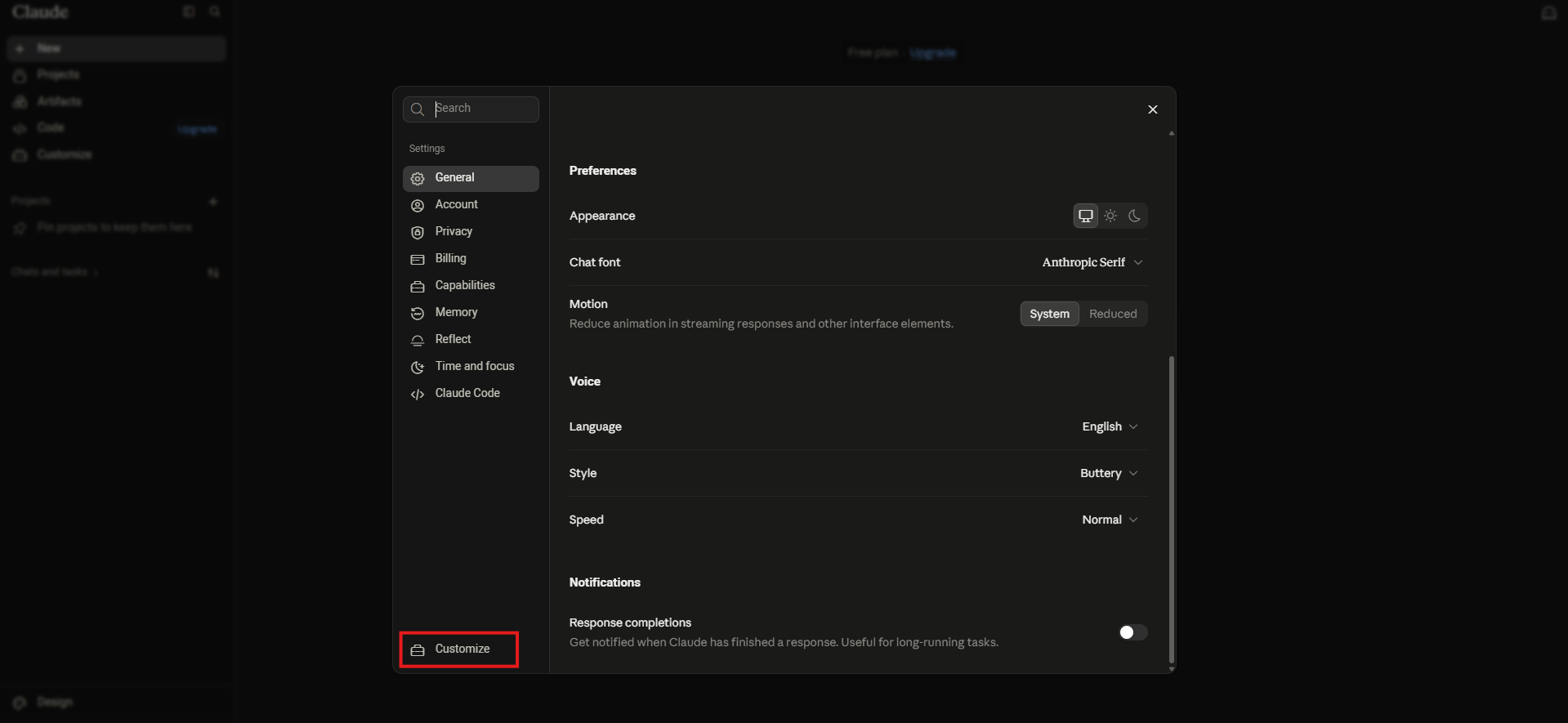Image resolution: width=1568 pixels, height=723 pixels.
Task: Click the settings dialog vertical scrollbar thumb
Action: tap(1172, 510)
